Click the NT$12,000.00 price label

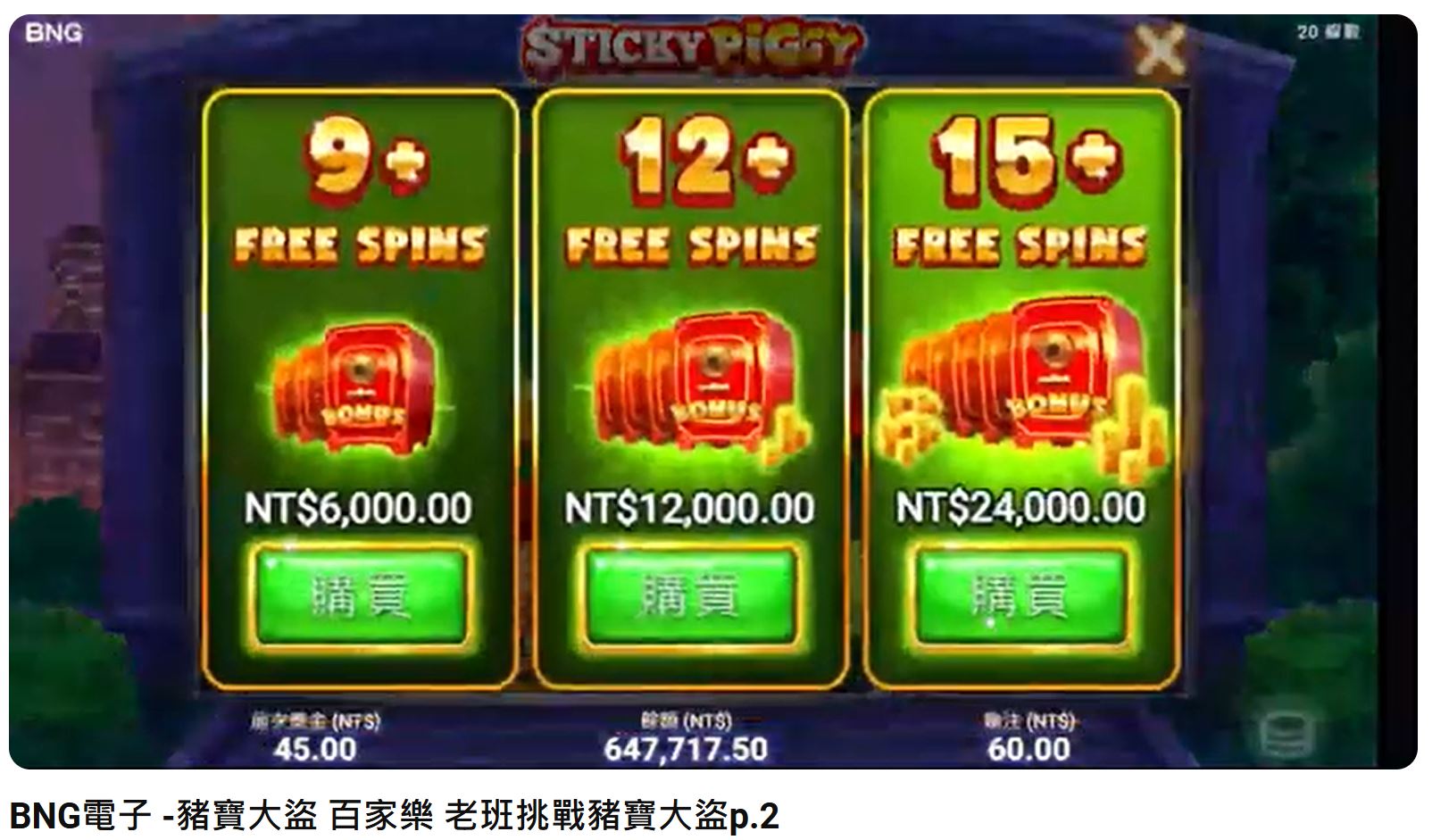pyautogui.click(x=689, y=509)
